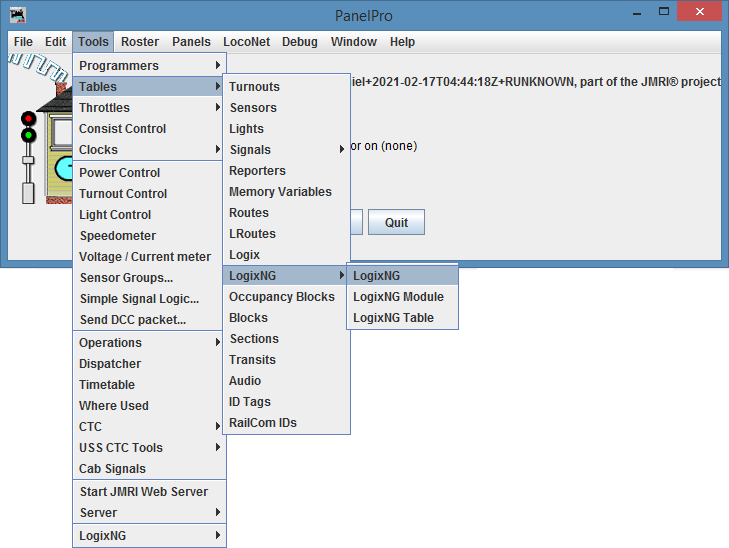Open the Blocks table
The height and width of the screenshot is (548, 729).
click(286, 318)
